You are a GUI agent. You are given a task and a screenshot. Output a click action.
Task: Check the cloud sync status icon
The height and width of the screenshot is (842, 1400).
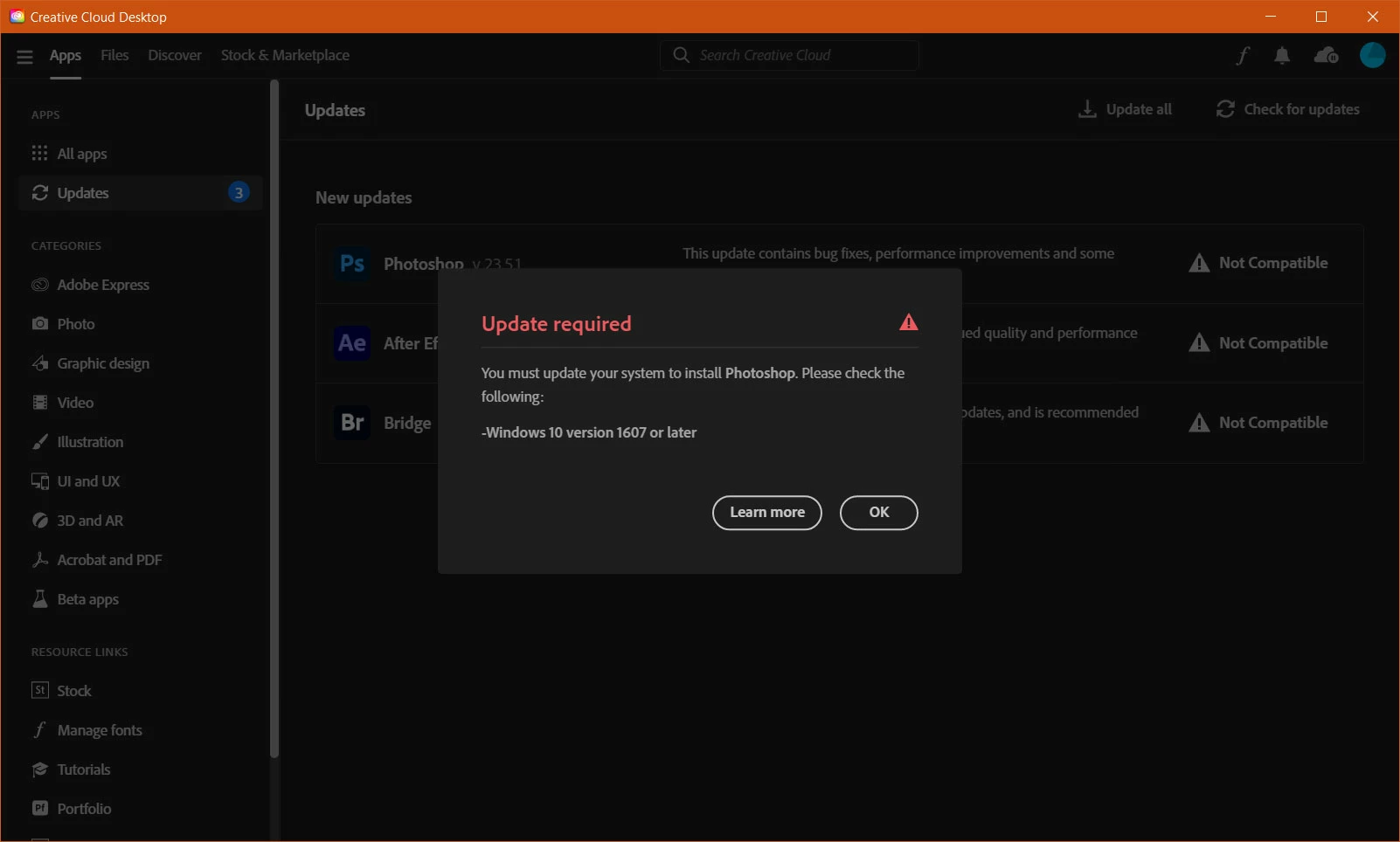click(x=1326, y=56)
